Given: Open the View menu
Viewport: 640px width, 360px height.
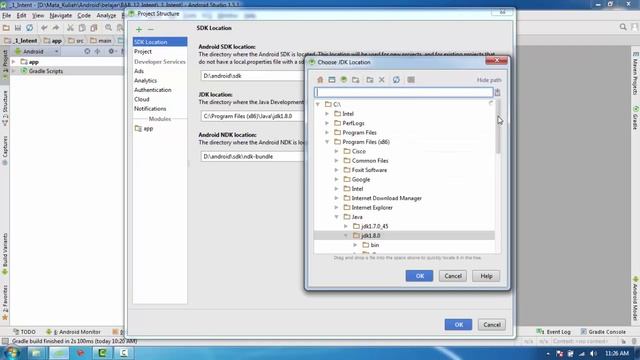Looking at the screenshot, I should (x=38, y=16).
